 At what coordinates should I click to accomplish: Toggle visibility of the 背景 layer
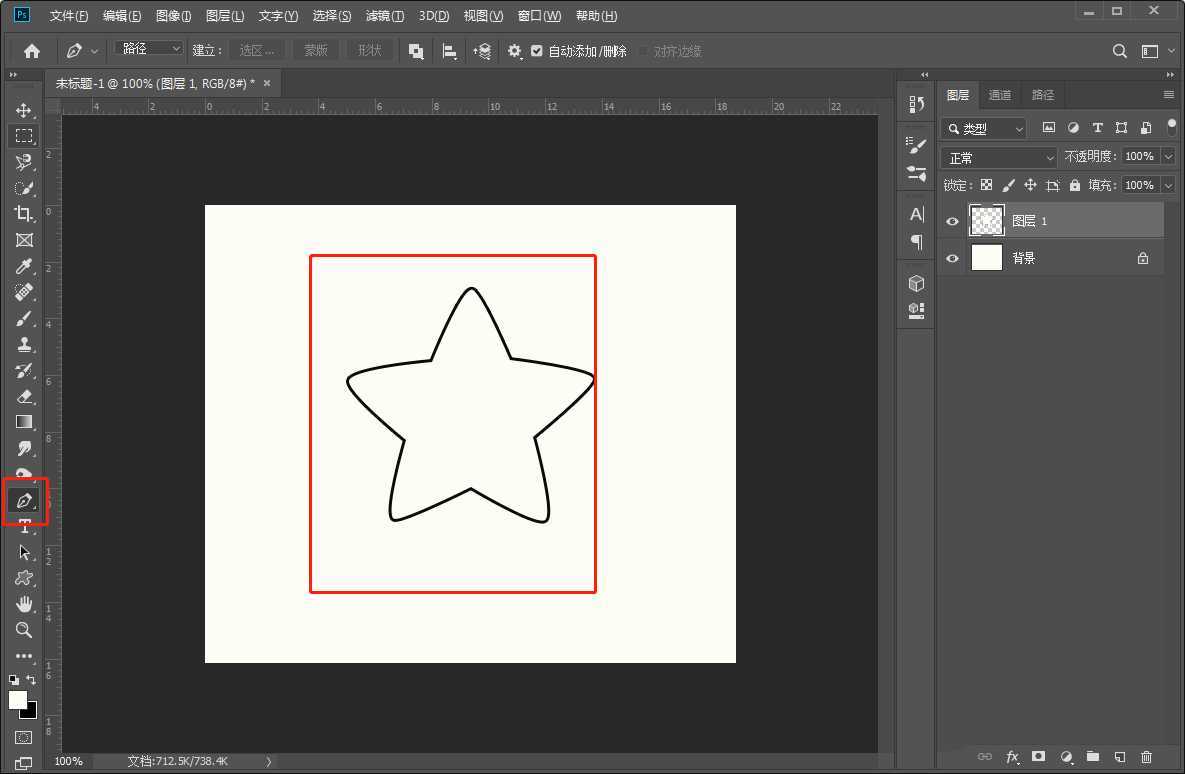pos(952,258)
